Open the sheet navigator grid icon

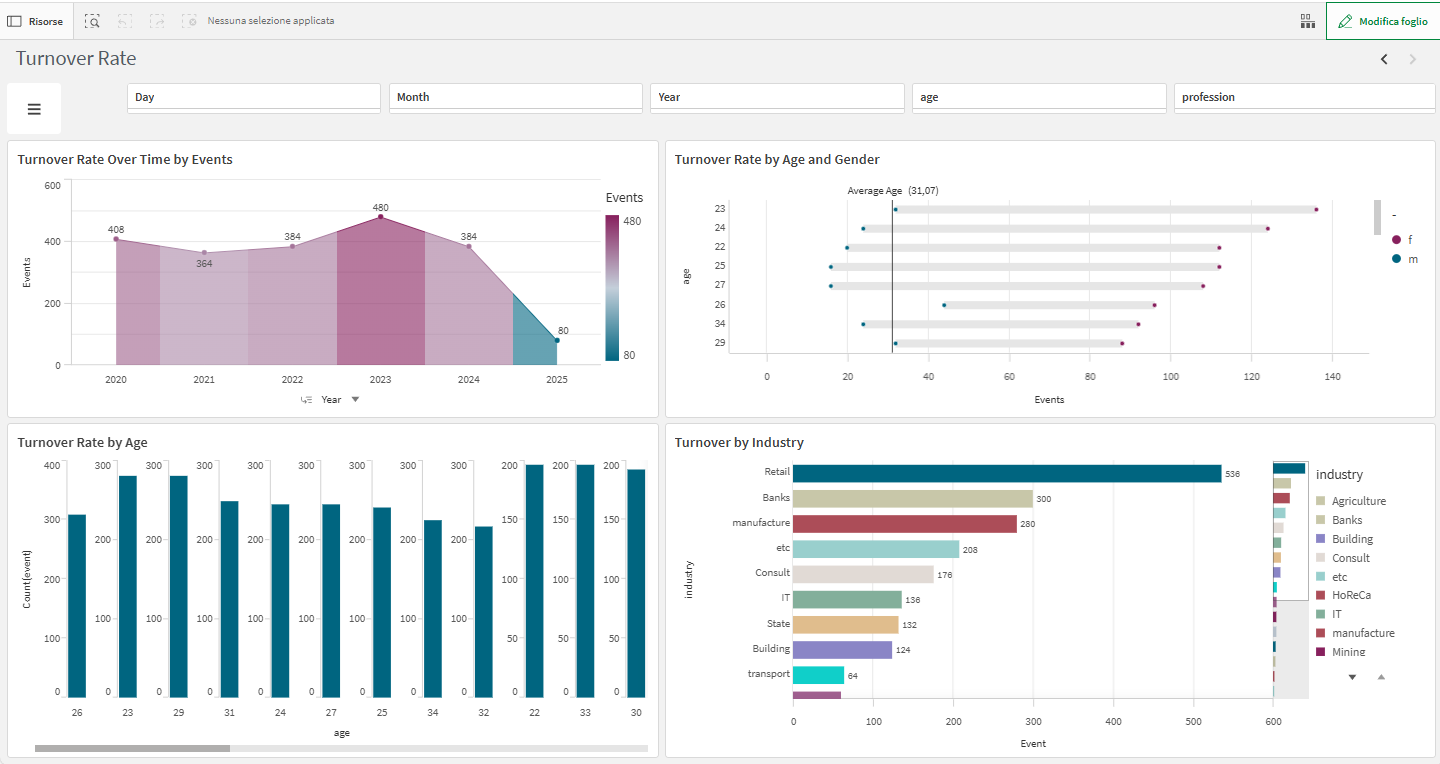point(1307,21)
